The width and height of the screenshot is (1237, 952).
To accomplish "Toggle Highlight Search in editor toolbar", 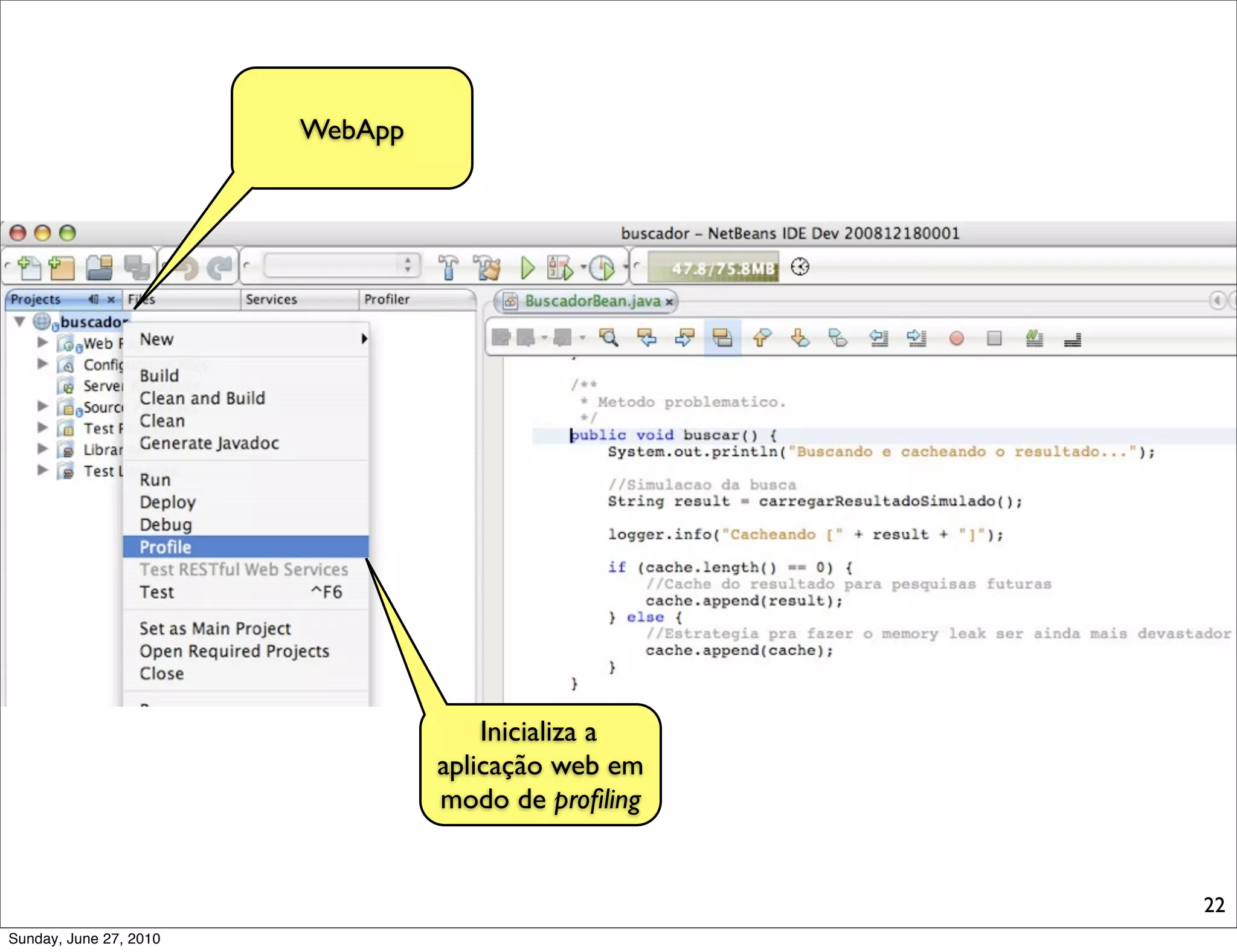I will [x=722, y=338].
